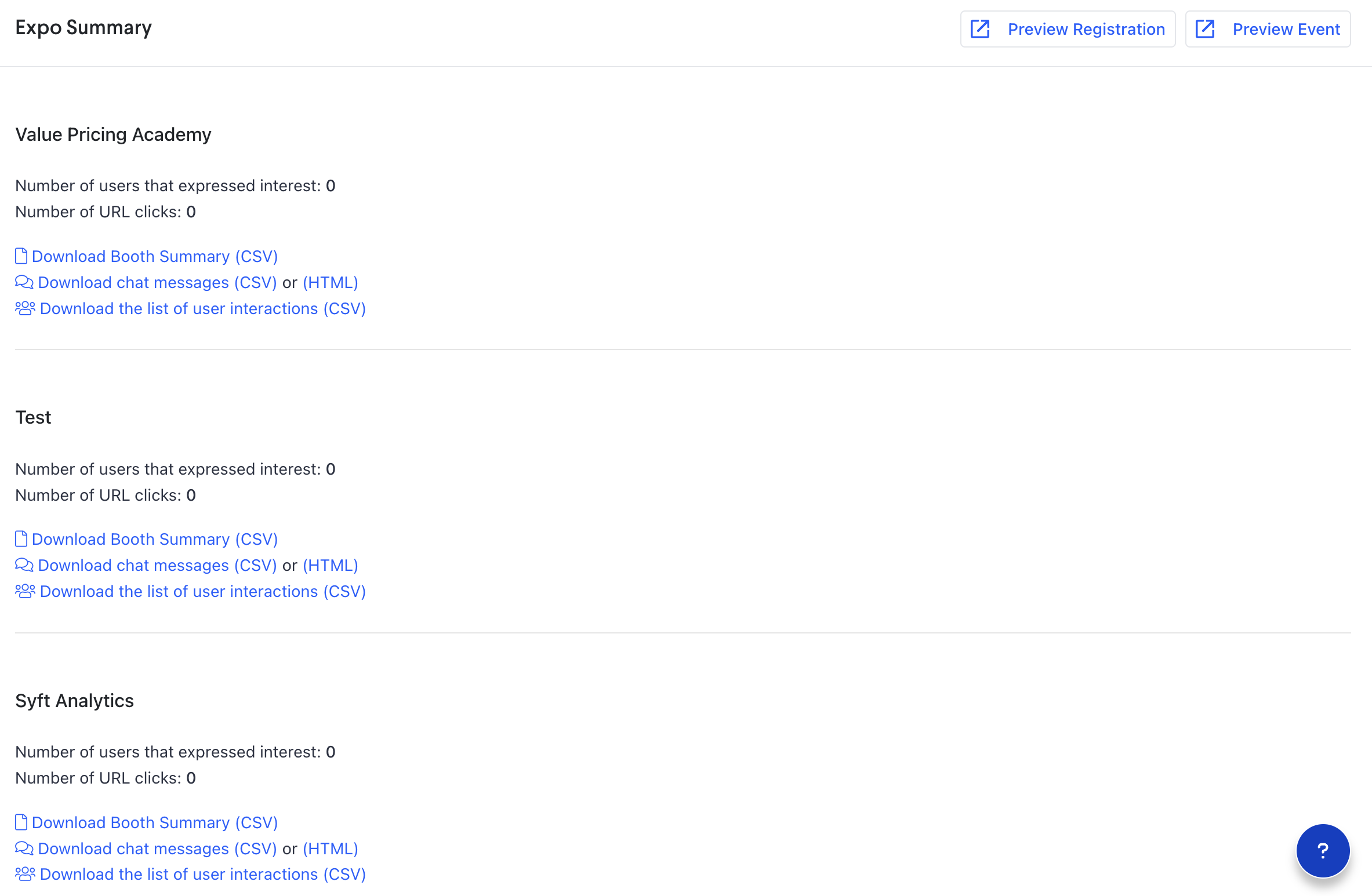Image resolution: width=1372 pixels, height=896 pixels.
Task: Select Number of URL clicks text under Test
Action: click(106, 495)
